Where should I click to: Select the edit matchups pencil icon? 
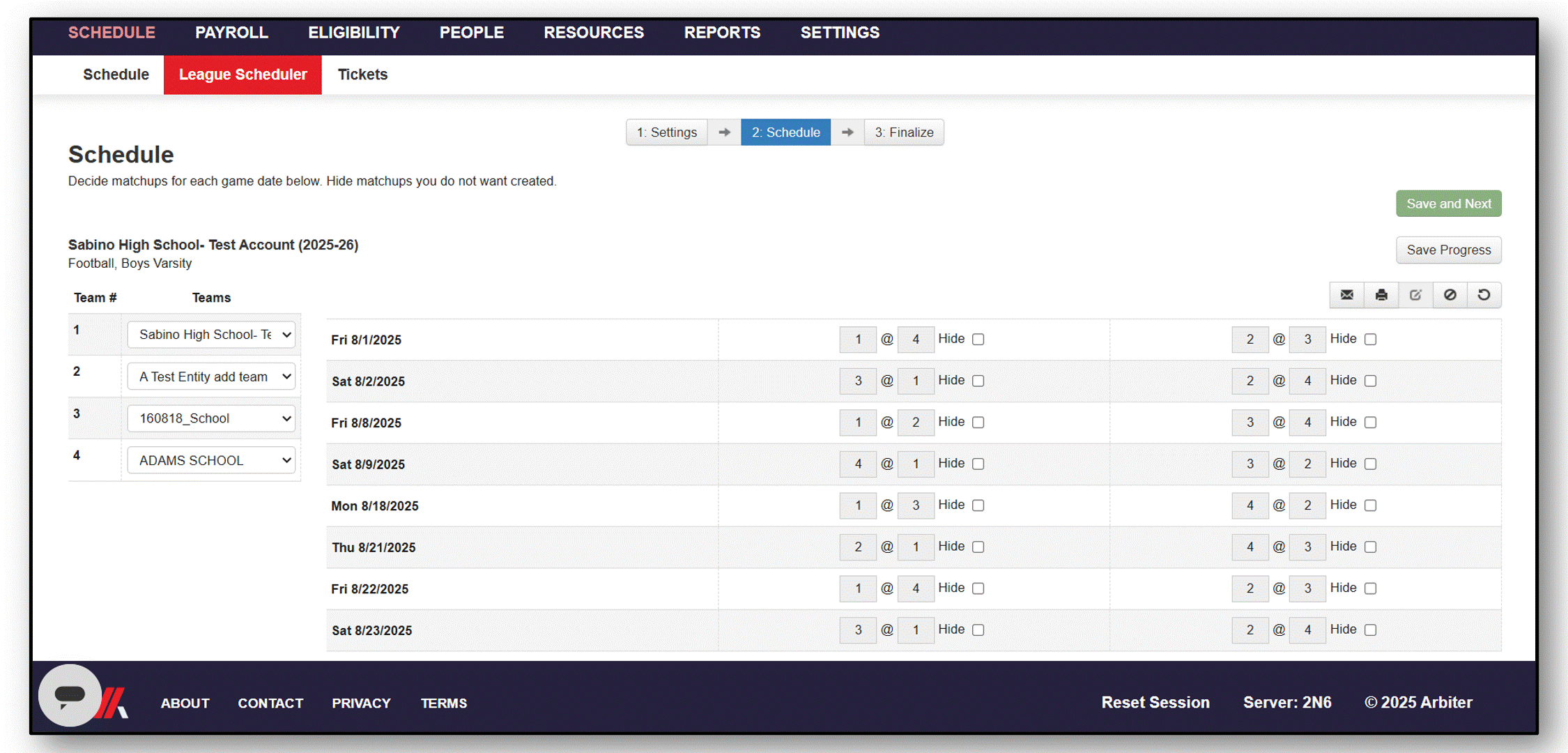coord(1415,295)
